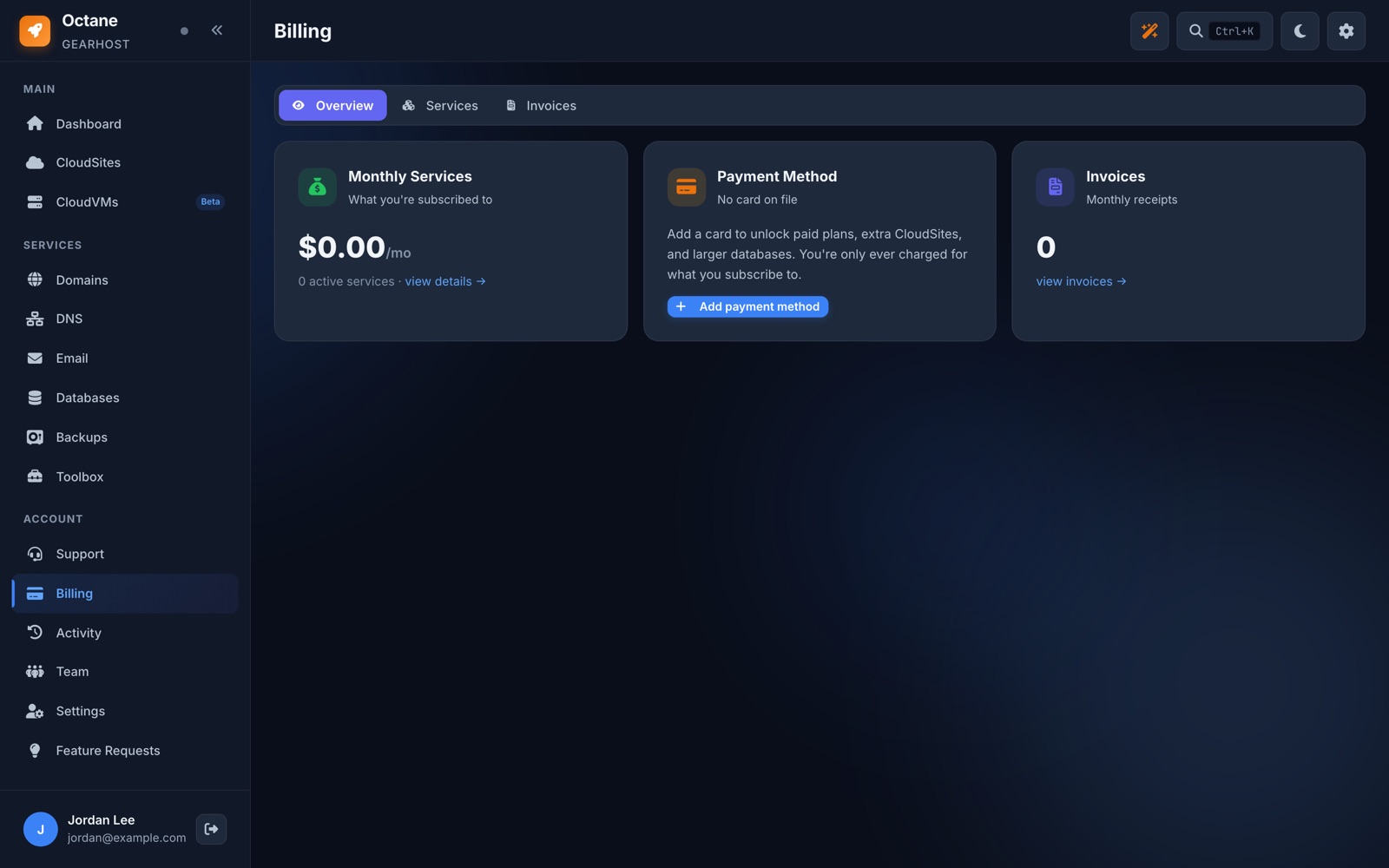Image resolution: width=1389 pixels, height=868 pixels.
Task: Open Databases in the sidebar
Action: (x=125, y=398)
